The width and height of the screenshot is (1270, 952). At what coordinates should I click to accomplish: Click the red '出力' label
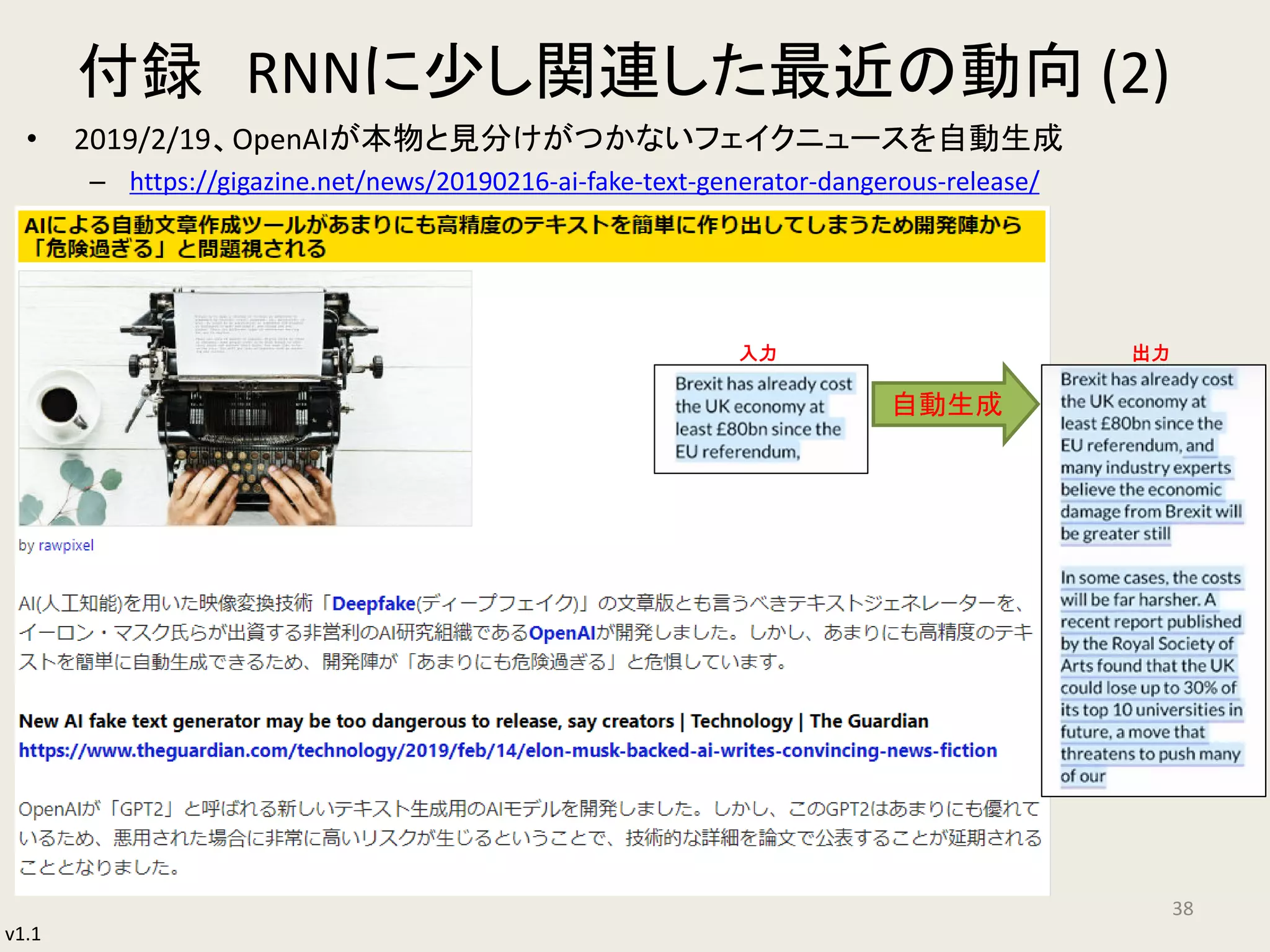click(1151, 353)
